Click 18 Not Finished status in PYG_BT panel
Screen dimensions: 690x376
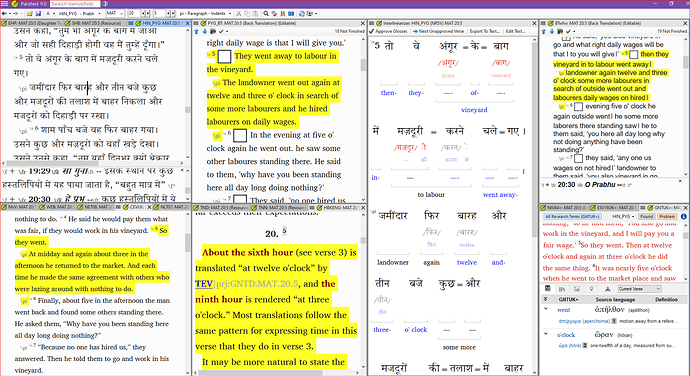349,31
